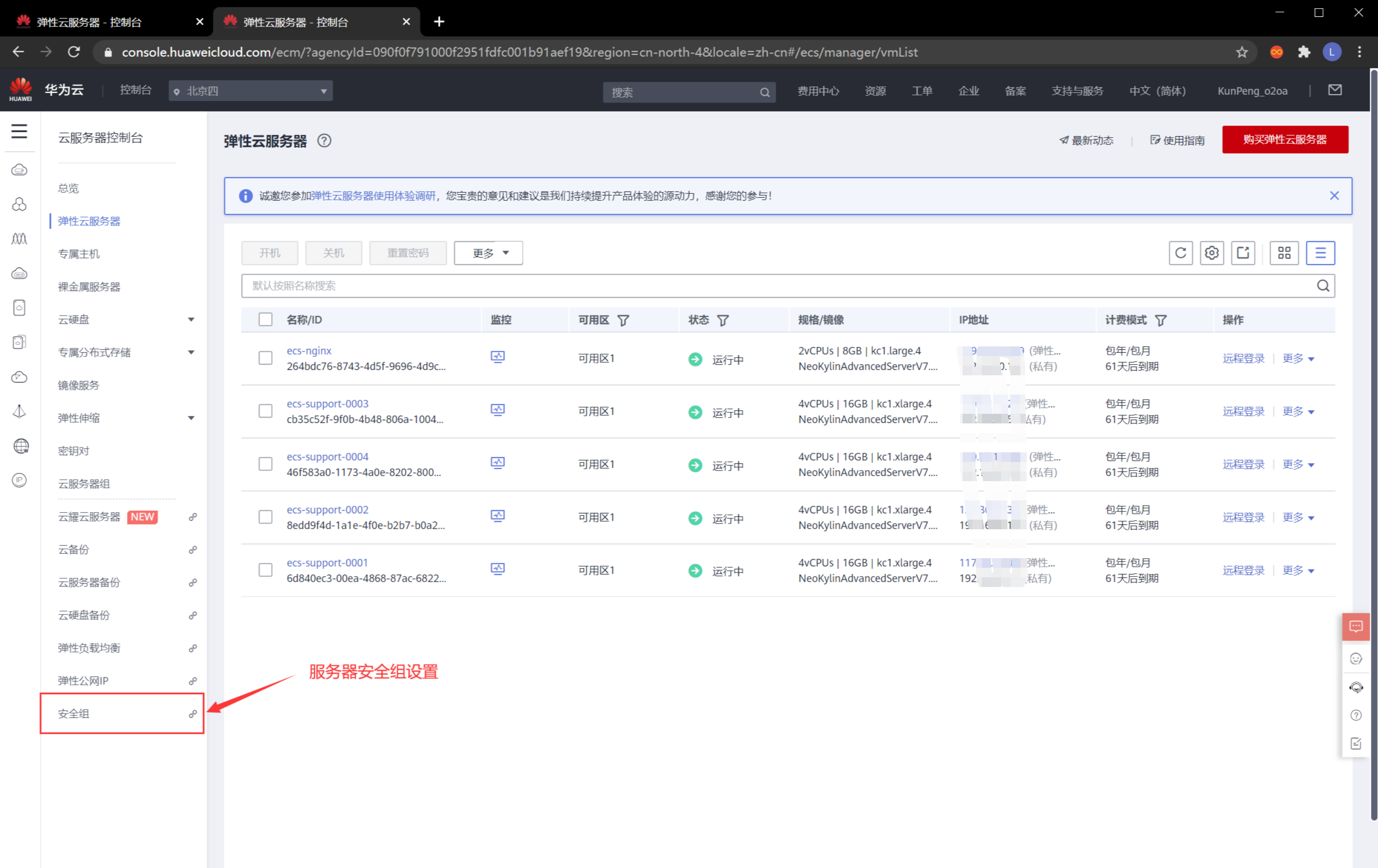Expand 云硬盘 in the sidebar
The width and height of the screenshot is (1378, 868).
(191, 319)
